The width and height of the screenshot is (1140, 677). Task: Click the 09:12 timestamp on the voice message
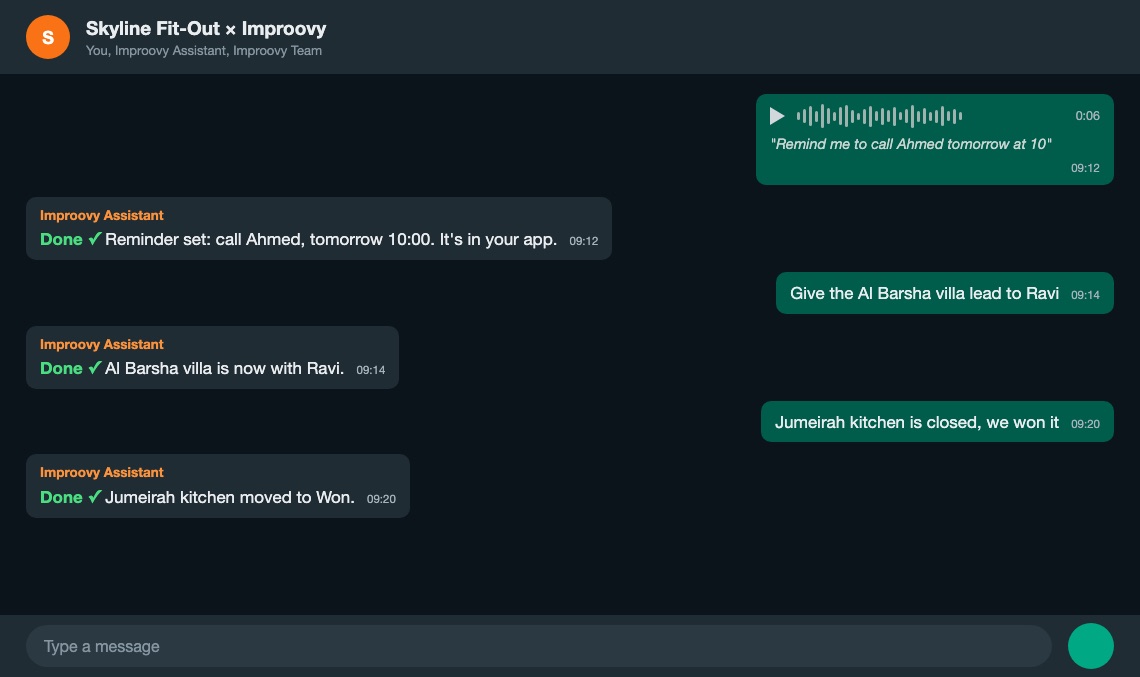pos(1085,168)
